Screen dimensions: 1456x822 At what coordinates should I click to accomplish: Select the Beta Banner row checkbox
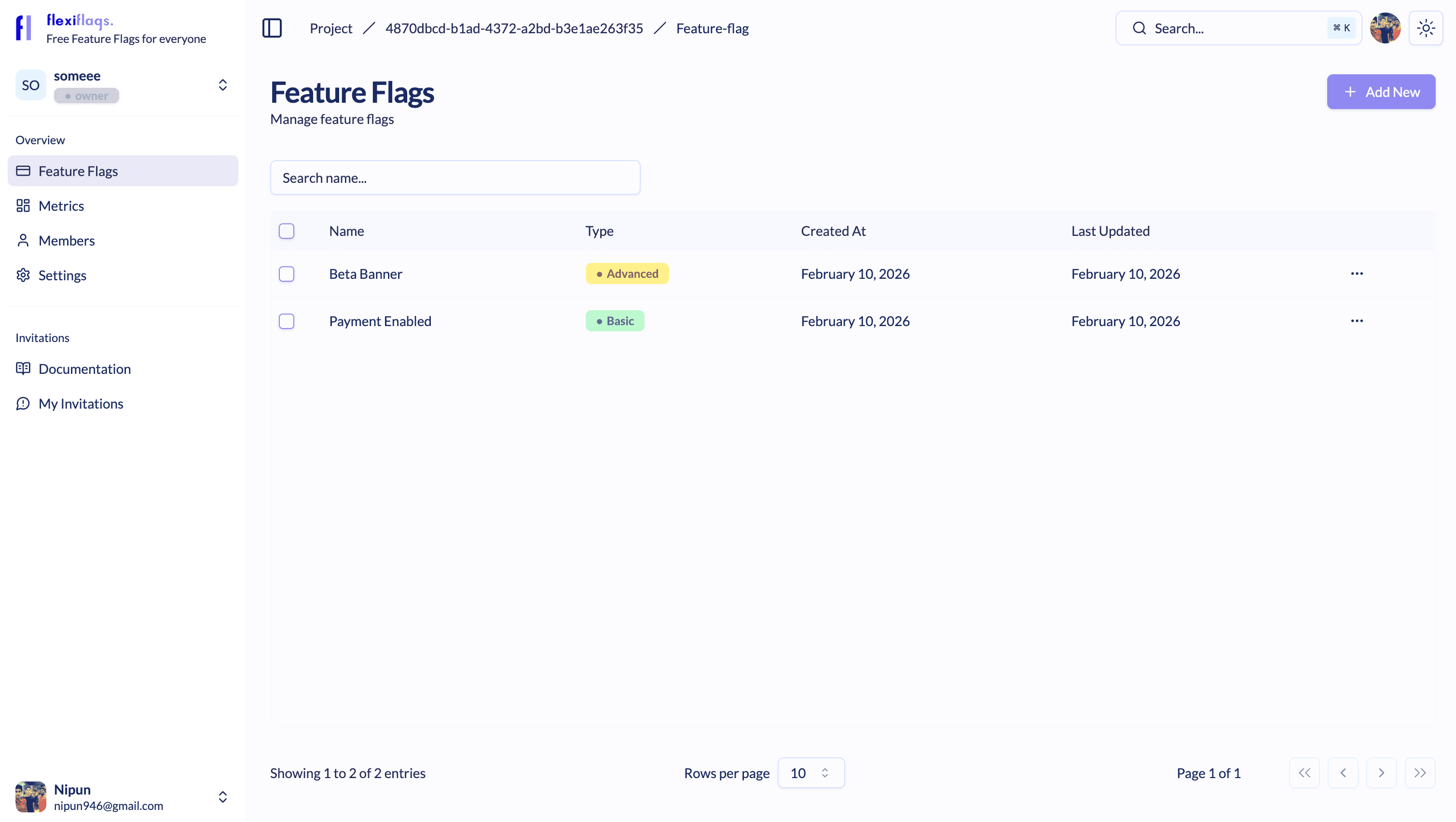[x=287, y=274]
